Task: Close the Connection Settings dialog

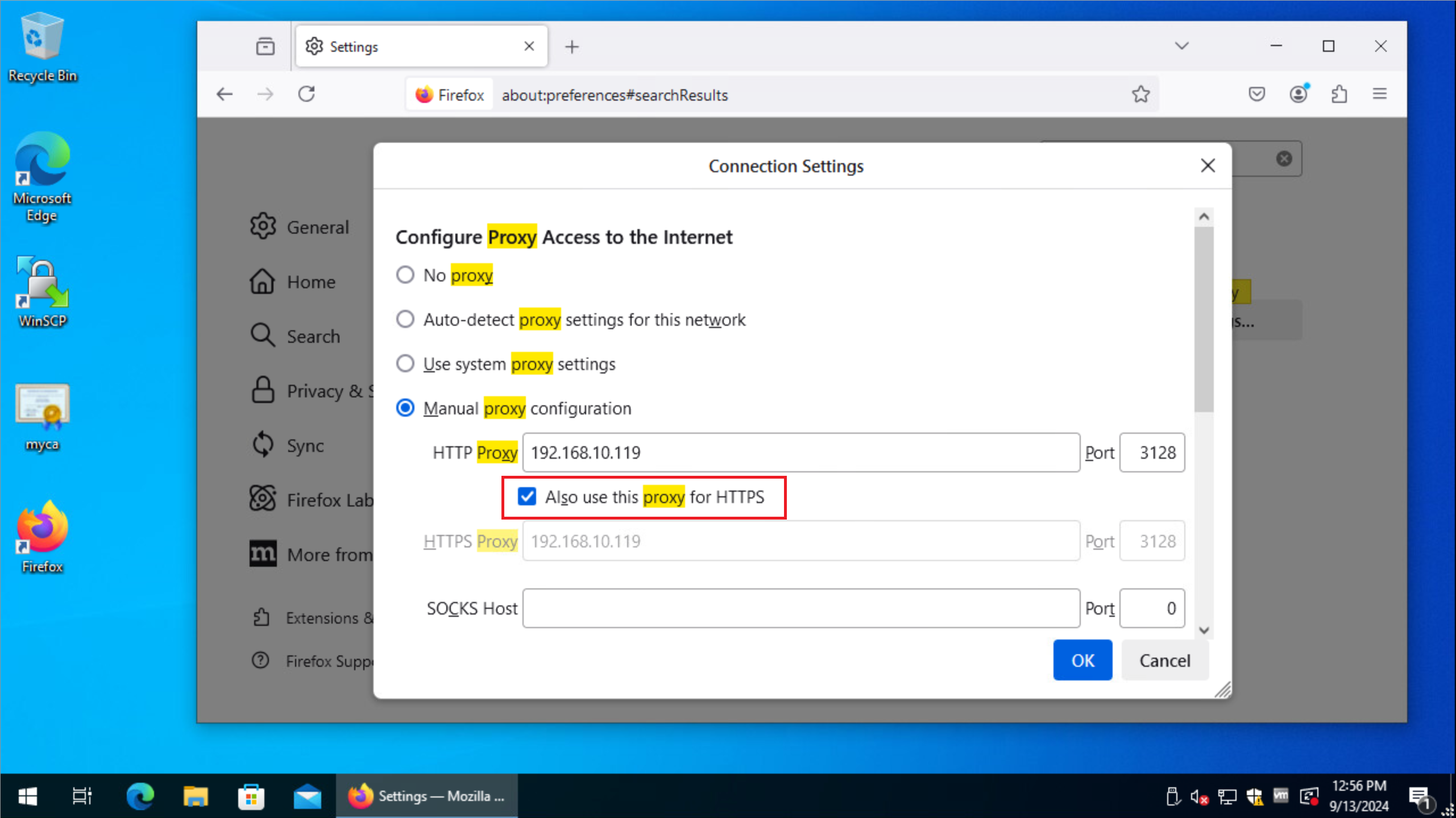Action: (x=1208, y=165)
